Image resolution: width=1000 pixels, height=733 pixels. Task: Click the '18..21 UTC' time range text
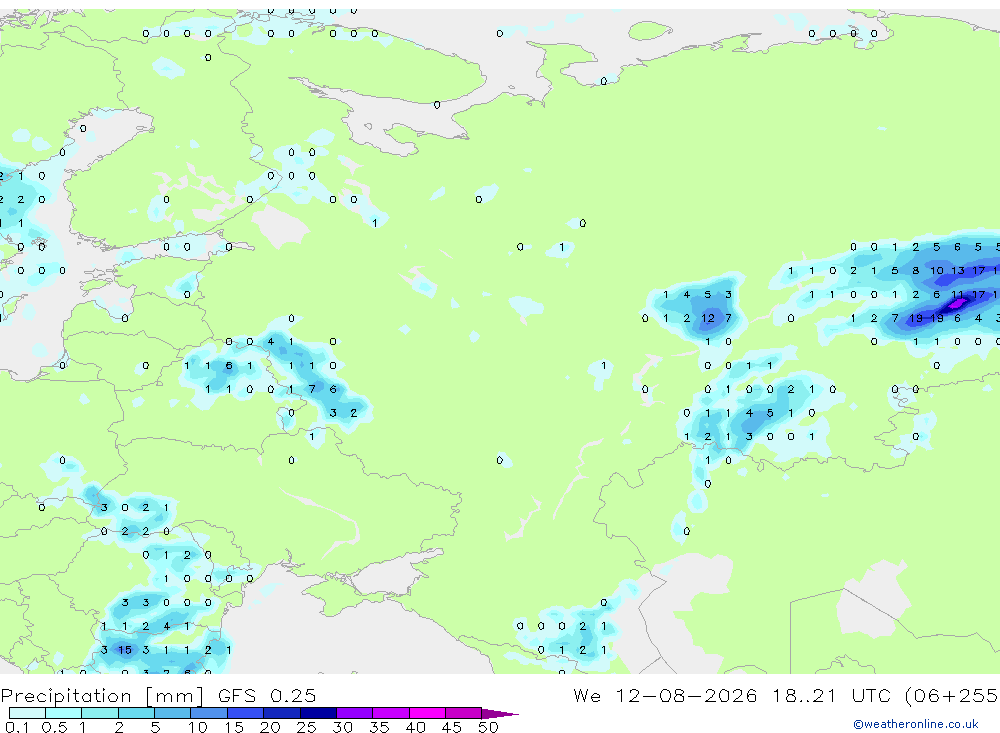(x=833, y=695)
